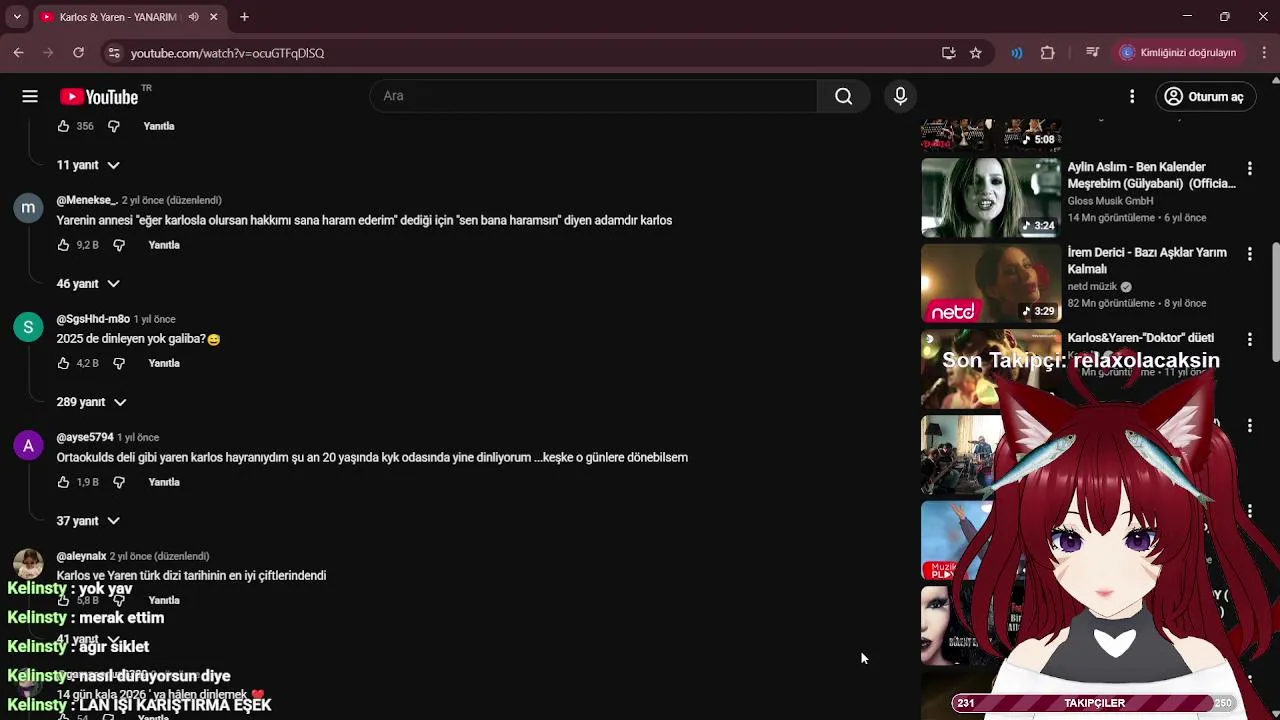Select the Karlos & Yaren tab

(117, 17)
